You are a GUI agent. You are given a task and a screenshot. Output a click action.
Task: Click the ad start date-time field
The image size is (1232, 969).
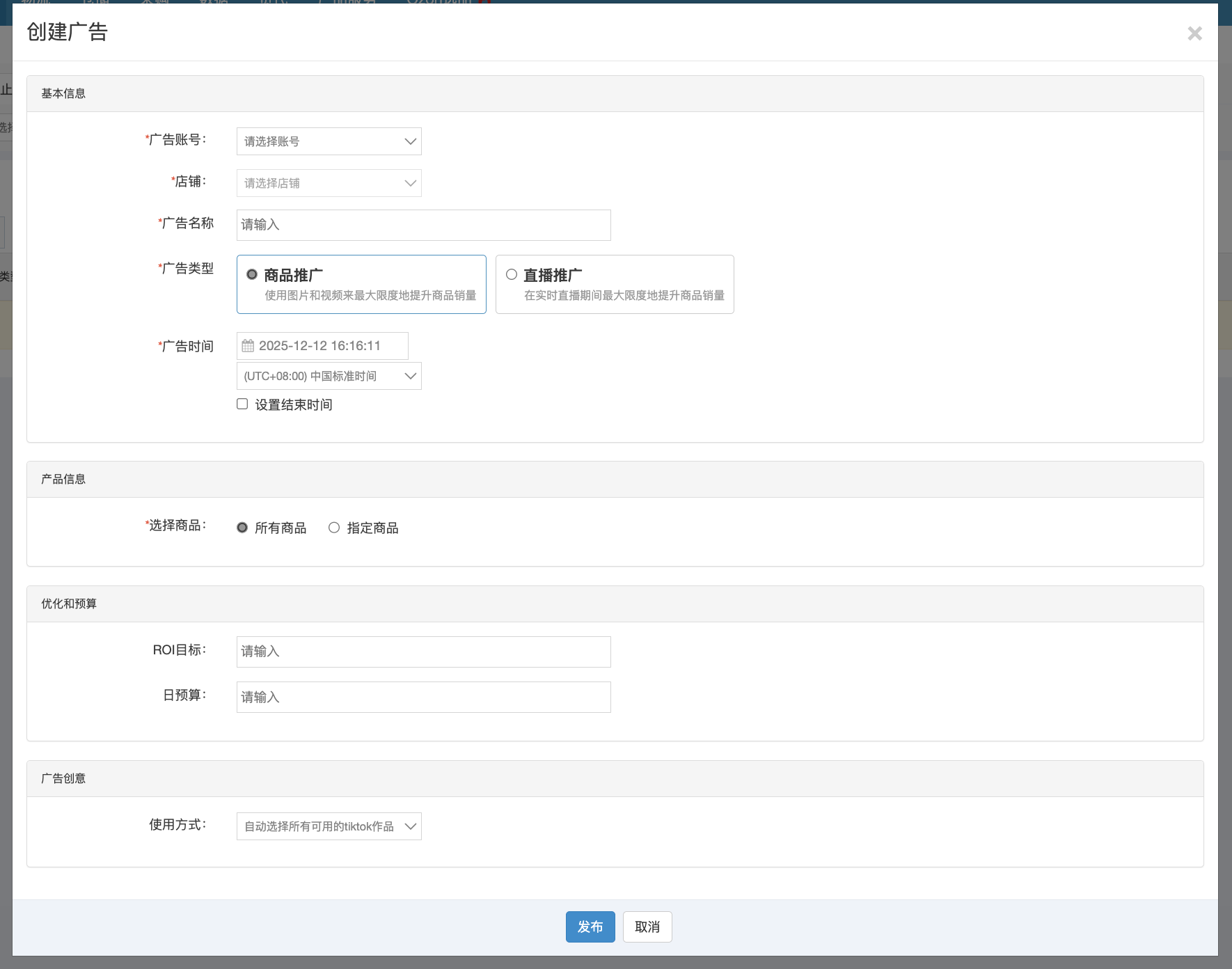[329, 346]
